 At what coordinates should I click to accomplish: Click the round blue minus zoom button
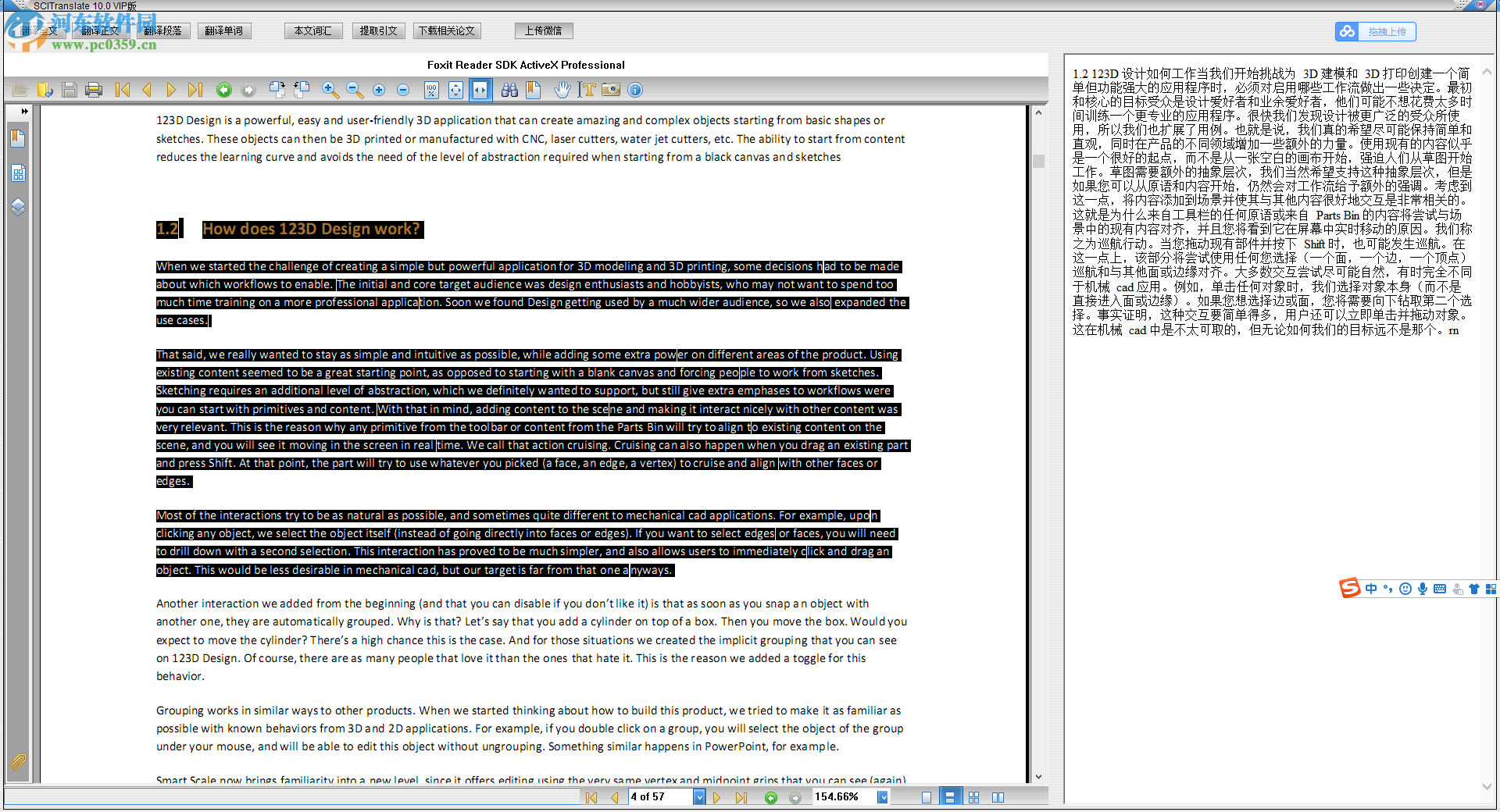(403, 91)
